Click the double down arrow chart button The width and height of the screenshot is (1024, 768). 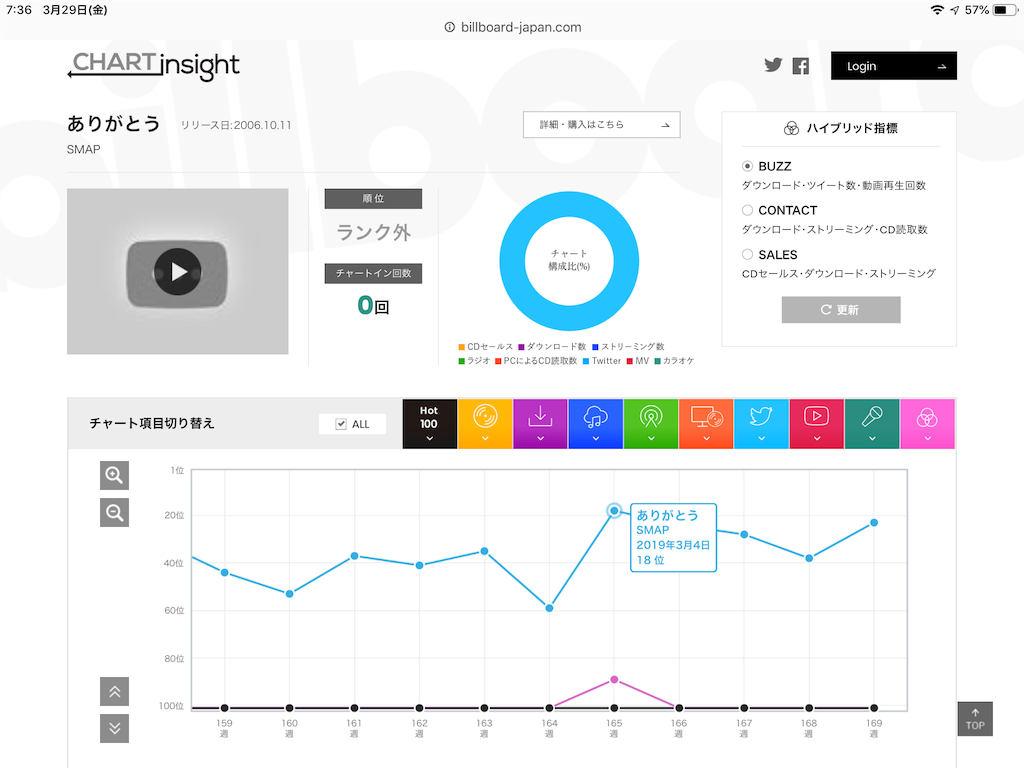(114, 729)
